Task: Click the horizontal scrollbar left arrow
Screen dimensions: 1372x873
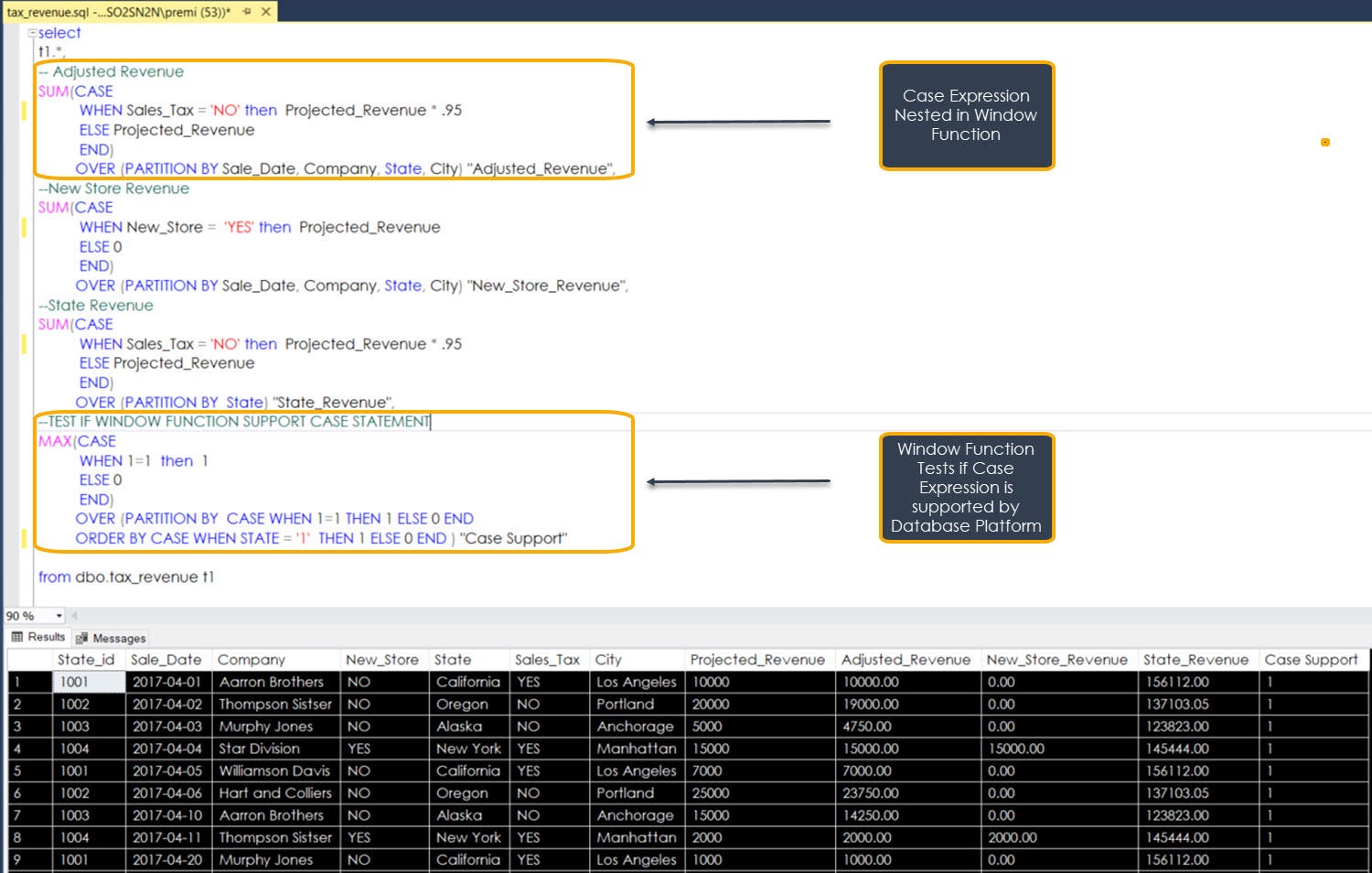Action: click(x=74, y=616)
